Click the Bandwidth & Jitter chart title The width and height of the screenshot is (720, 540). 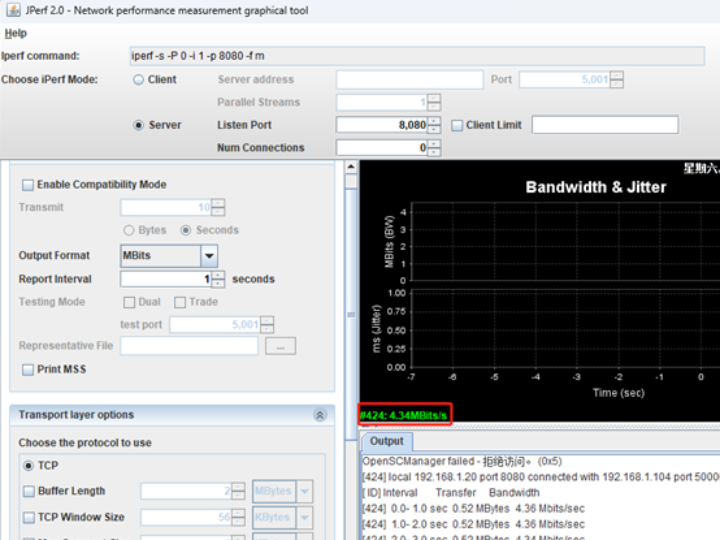pos(596,187)
